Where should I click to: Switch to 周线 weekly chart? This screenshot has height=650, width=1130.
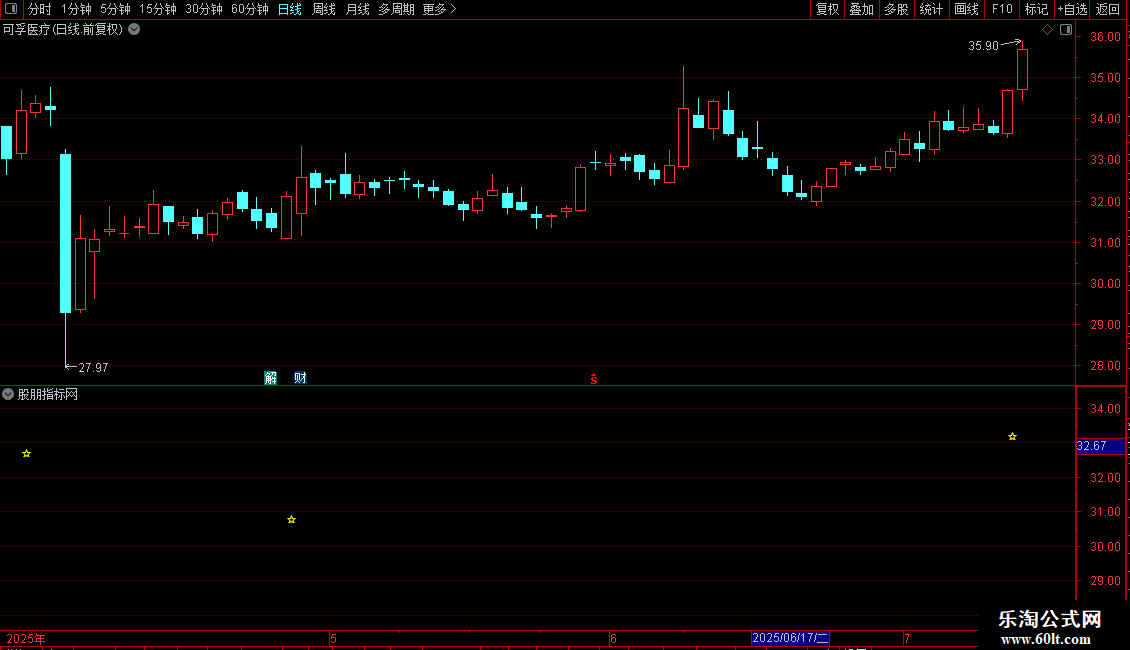click(x=324, y=9)
